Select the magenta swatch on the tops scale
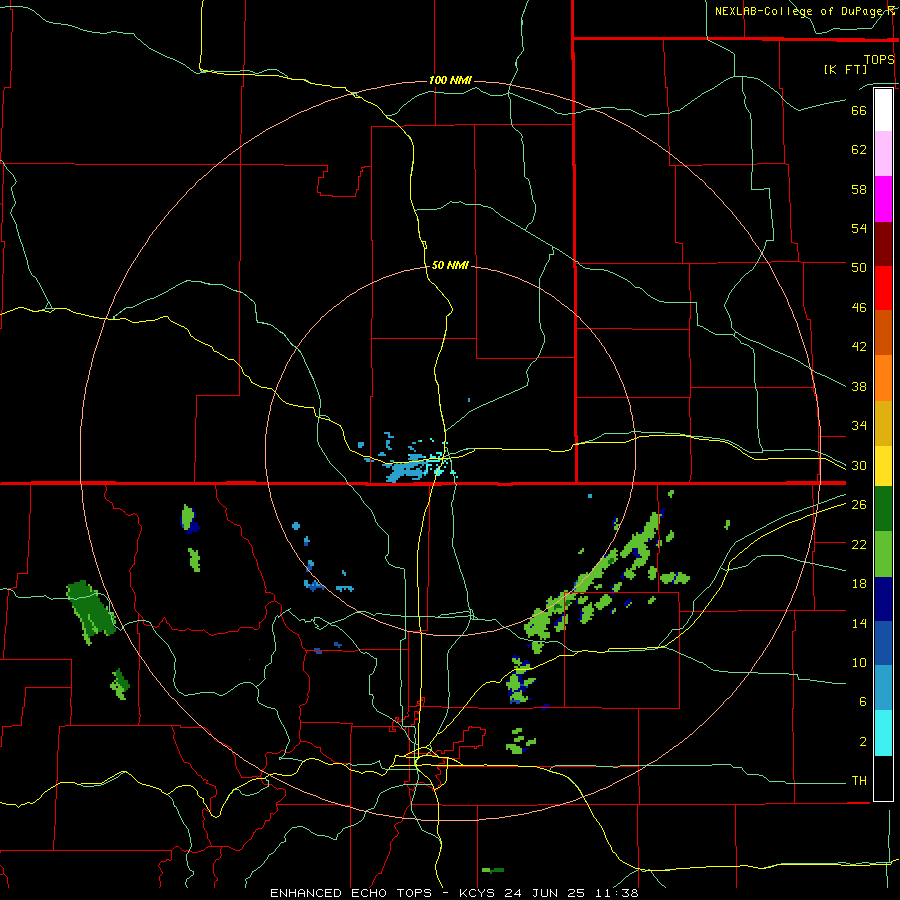 tap(883, 199)
